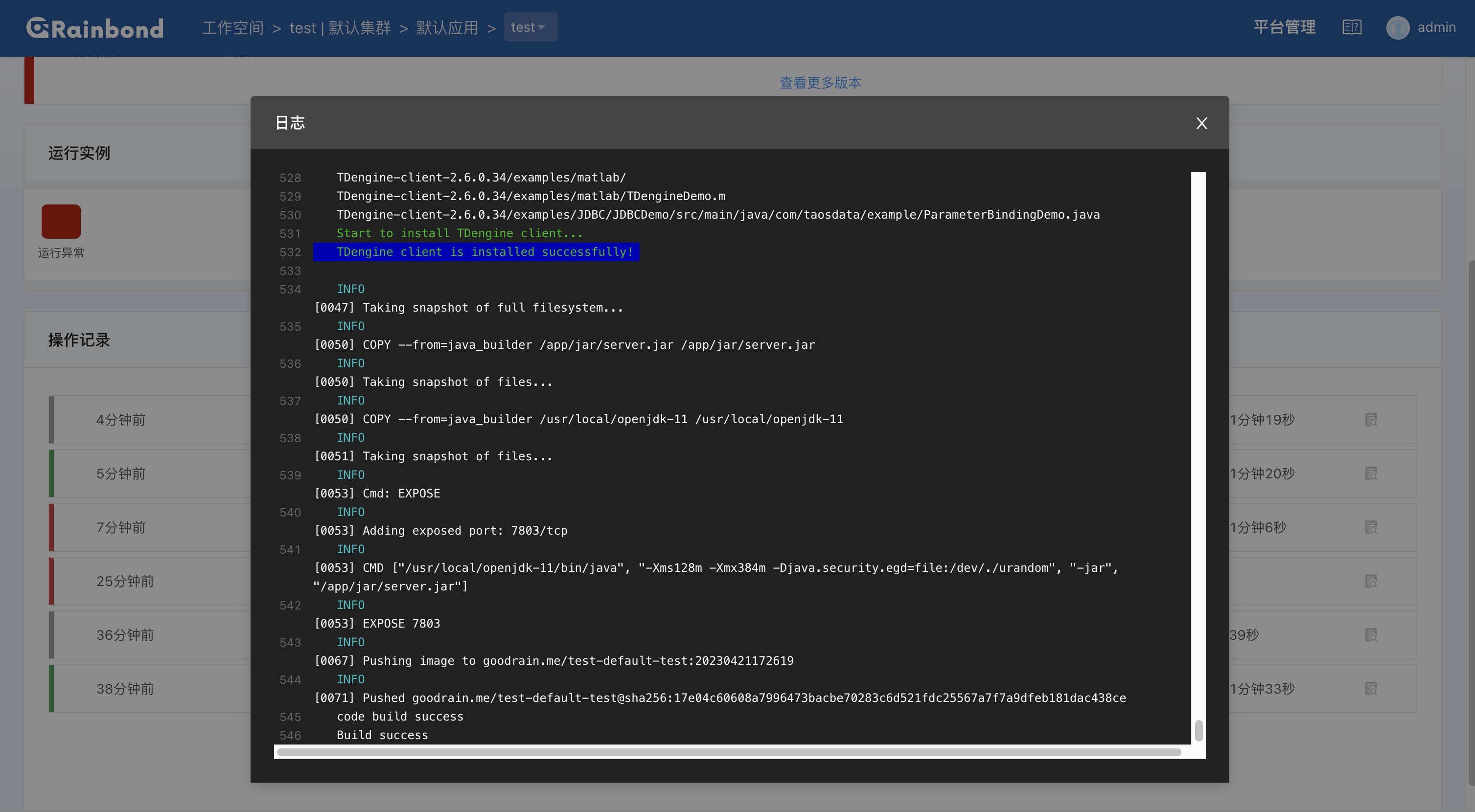Open build log icon for 38分钟前 record
This screenshot has width=1475, height=812.
[x=1372, y=688]
